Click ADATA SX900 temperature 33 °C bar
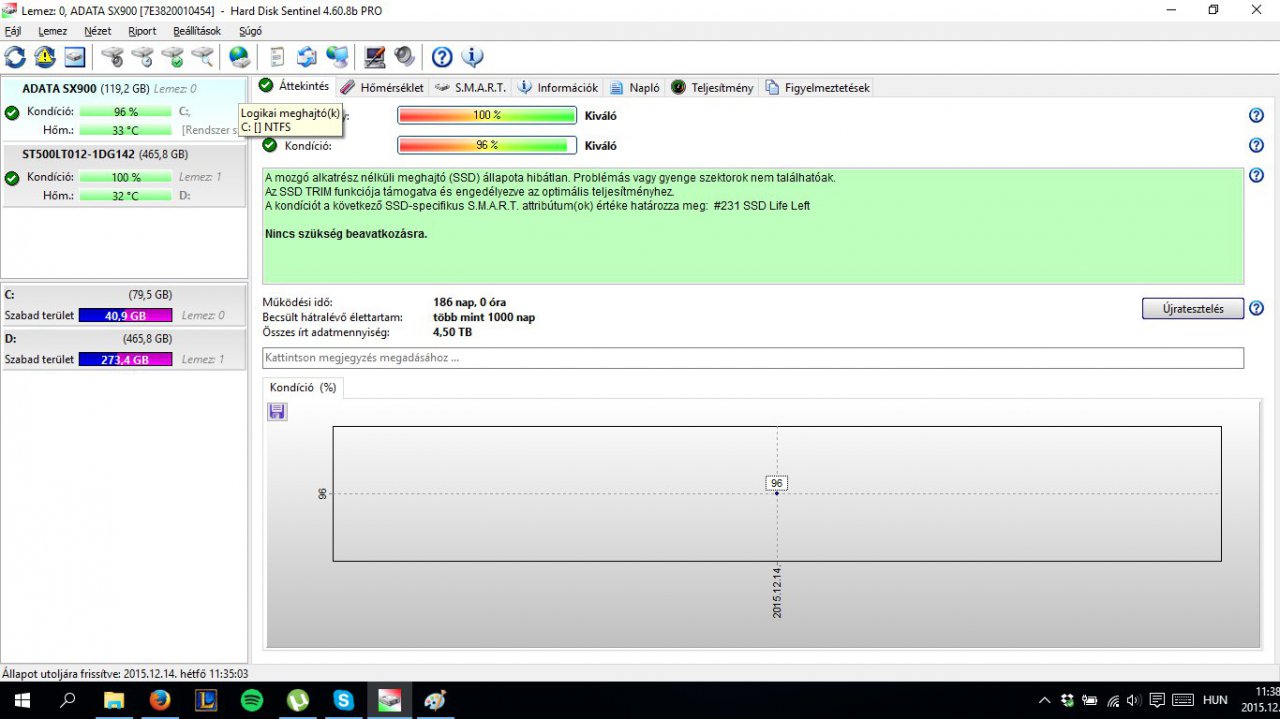Image resolution: width=1280 pixels, height=719 pixels. [x=125, y=130]
